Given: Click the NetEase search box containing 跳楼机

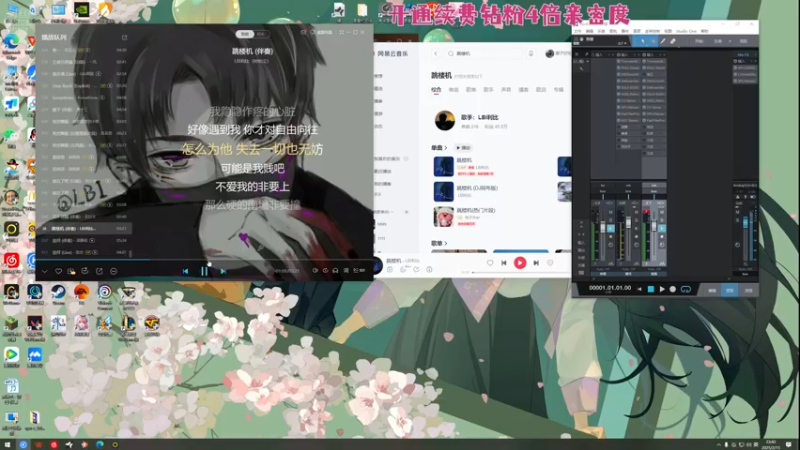Looking at the screenshot, I should point(484,53).
